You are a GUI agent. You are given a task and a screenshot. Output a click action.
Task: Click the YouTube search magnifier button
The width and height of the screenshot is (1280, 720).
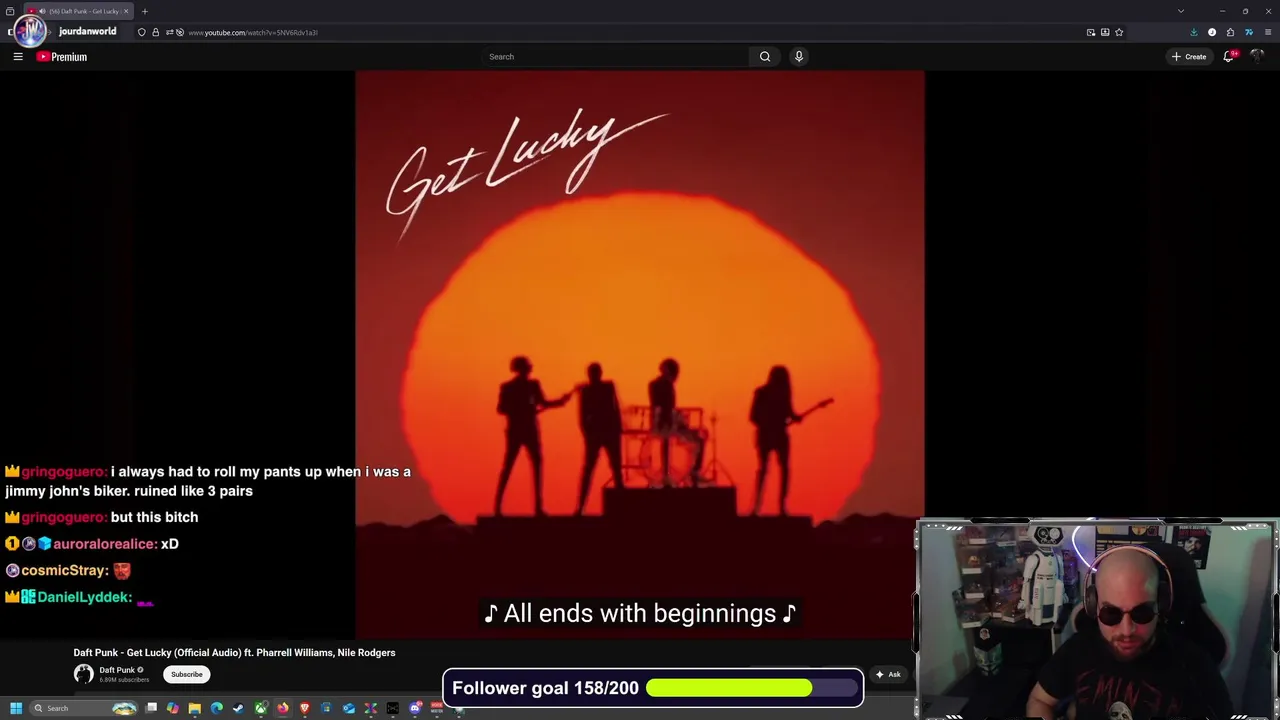[x=765, y=57]
